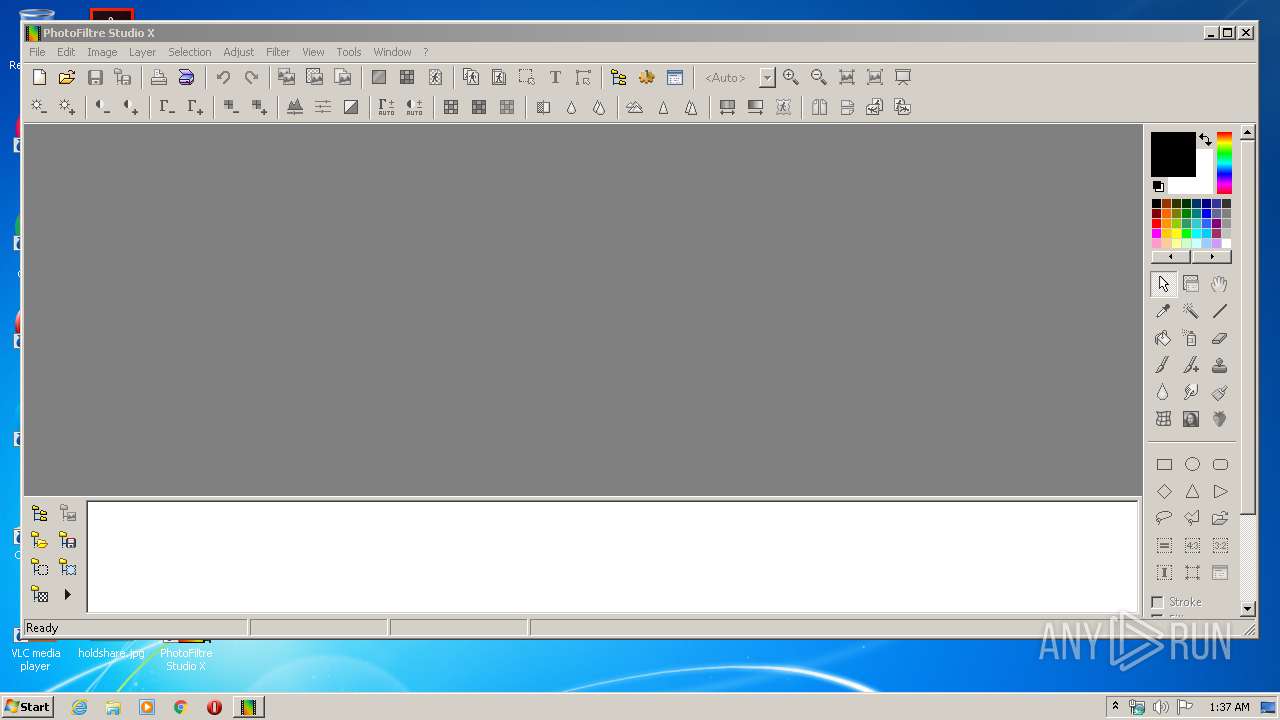Screen dimensions: 1280x720
Task: Select the Line tool
Action: click(x=1219, y=311)
